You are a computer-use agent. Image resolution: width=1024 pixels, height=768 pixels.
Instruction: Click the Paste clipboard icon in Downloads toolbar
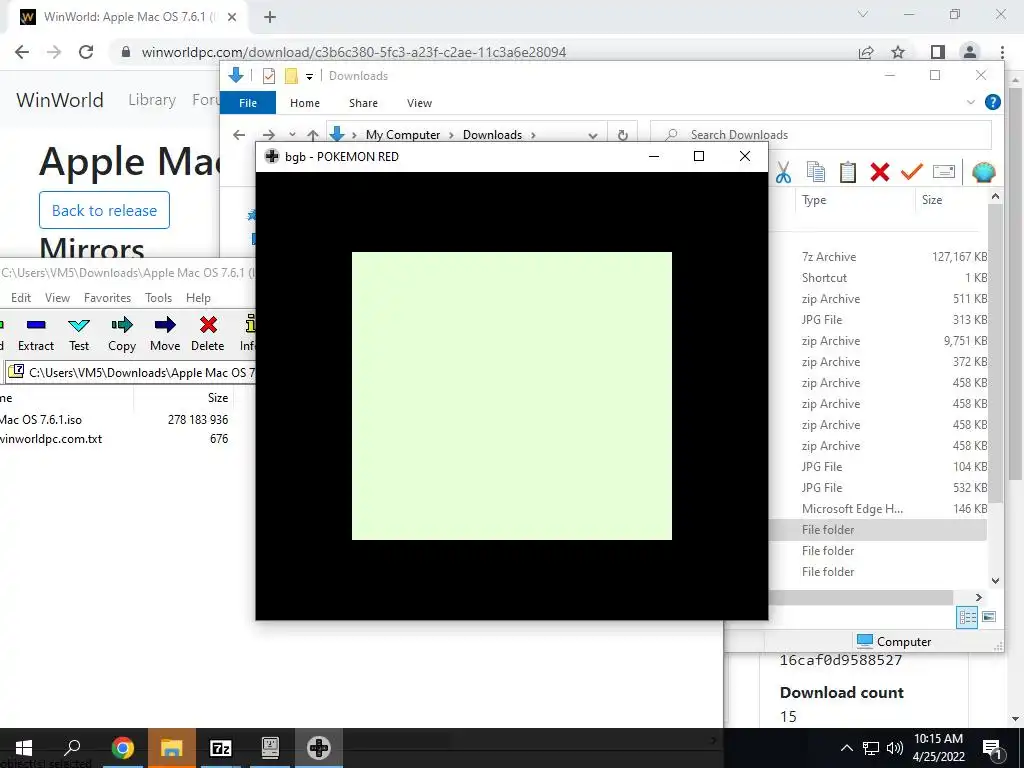848,172
